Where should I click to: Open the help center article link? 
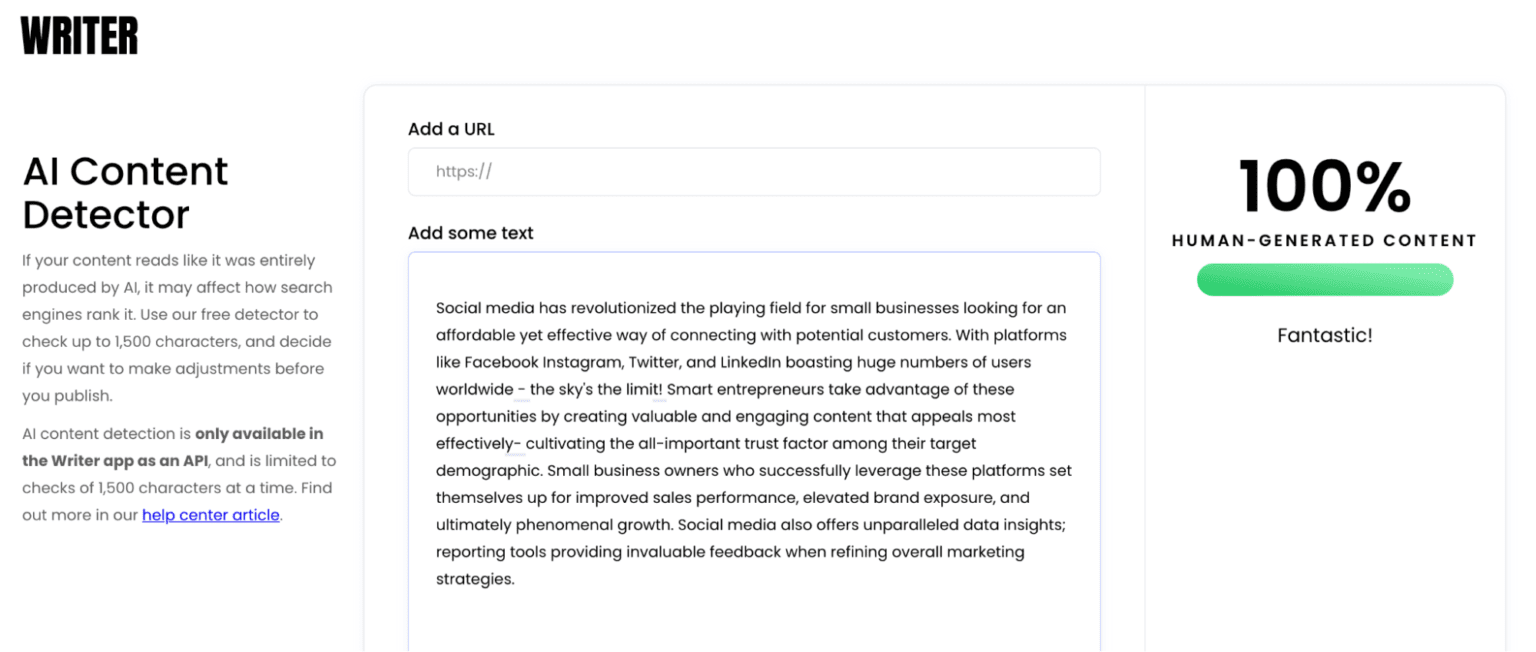coord(210,515)
